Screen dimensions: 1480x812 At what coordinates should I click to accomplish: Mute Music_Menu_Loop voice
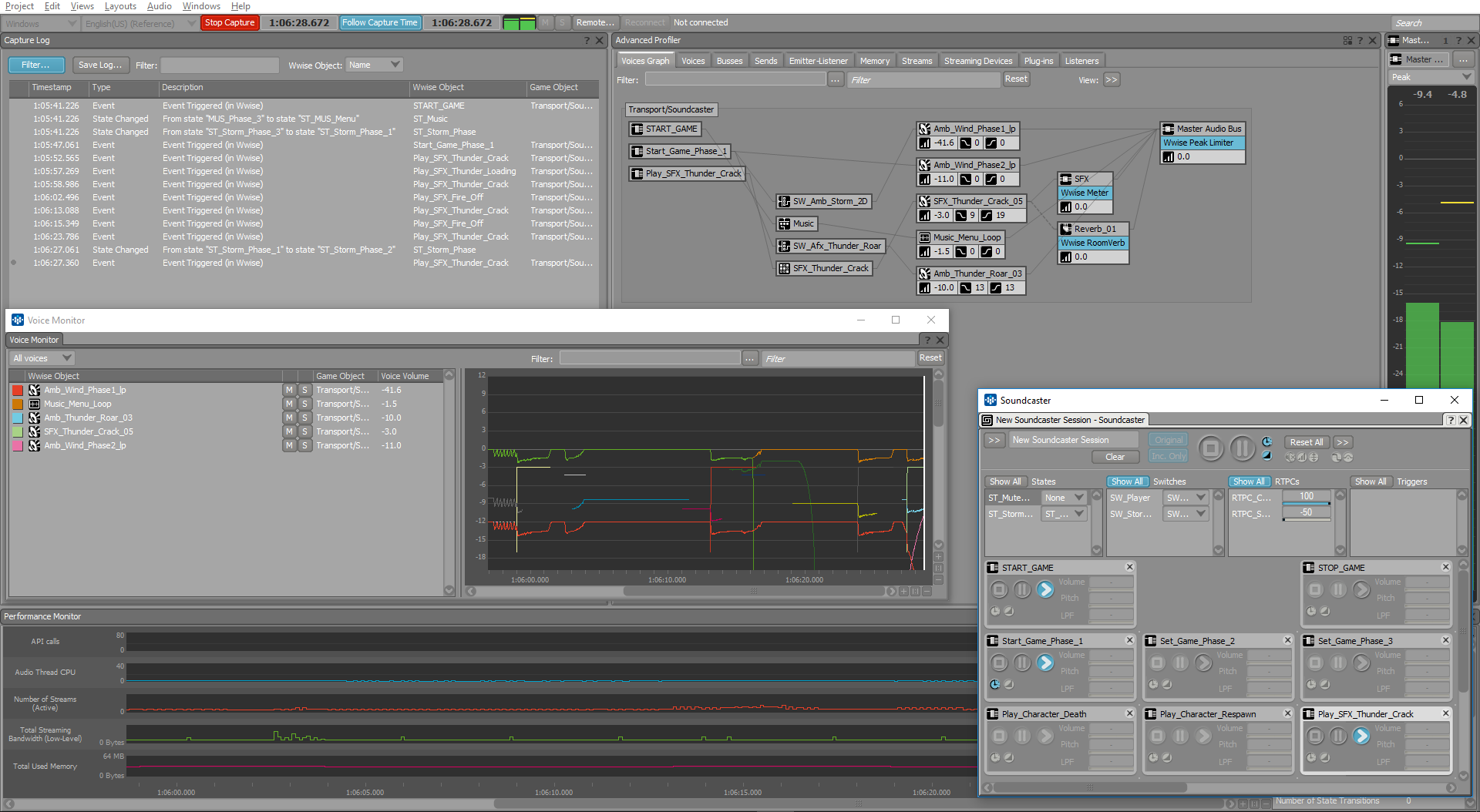(290, 404)
